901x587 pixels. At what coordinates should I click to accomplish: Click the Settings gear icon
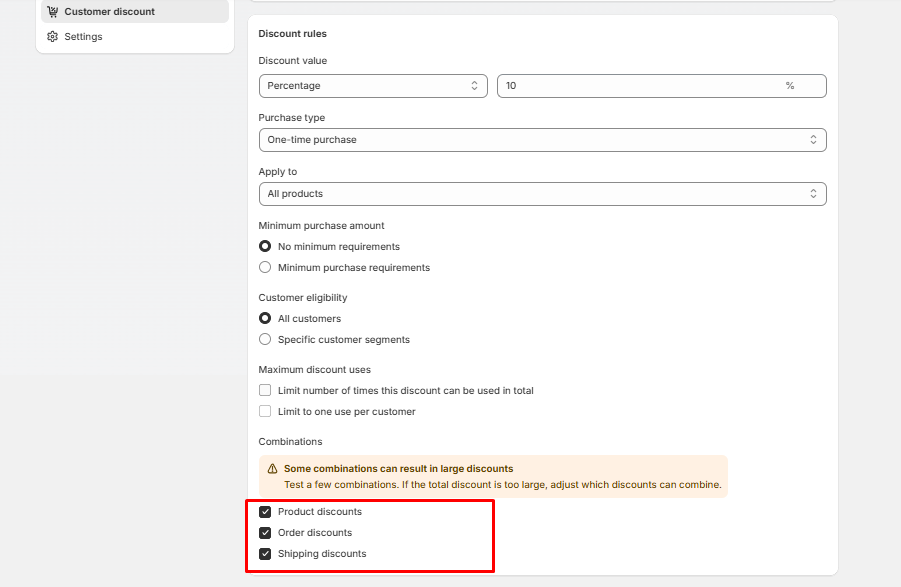coord(53,37)
